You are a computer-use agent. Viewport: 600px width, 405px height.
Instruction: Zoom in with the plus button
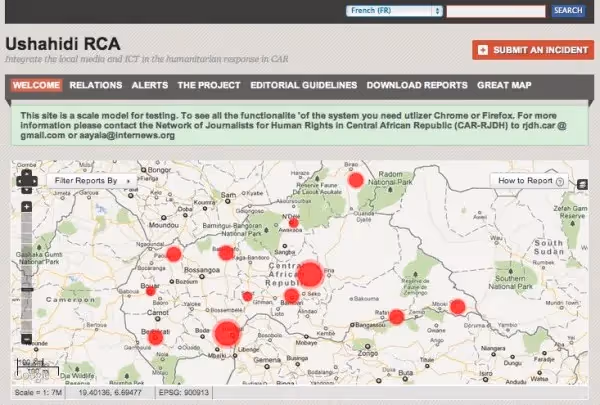click(26, 207)
